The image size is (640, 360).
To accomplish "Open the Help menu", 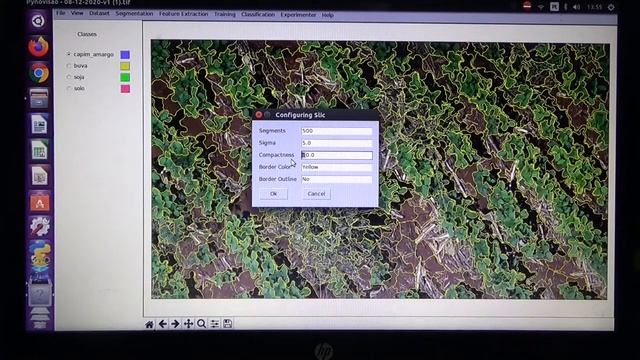I will (x=328, y=15).
